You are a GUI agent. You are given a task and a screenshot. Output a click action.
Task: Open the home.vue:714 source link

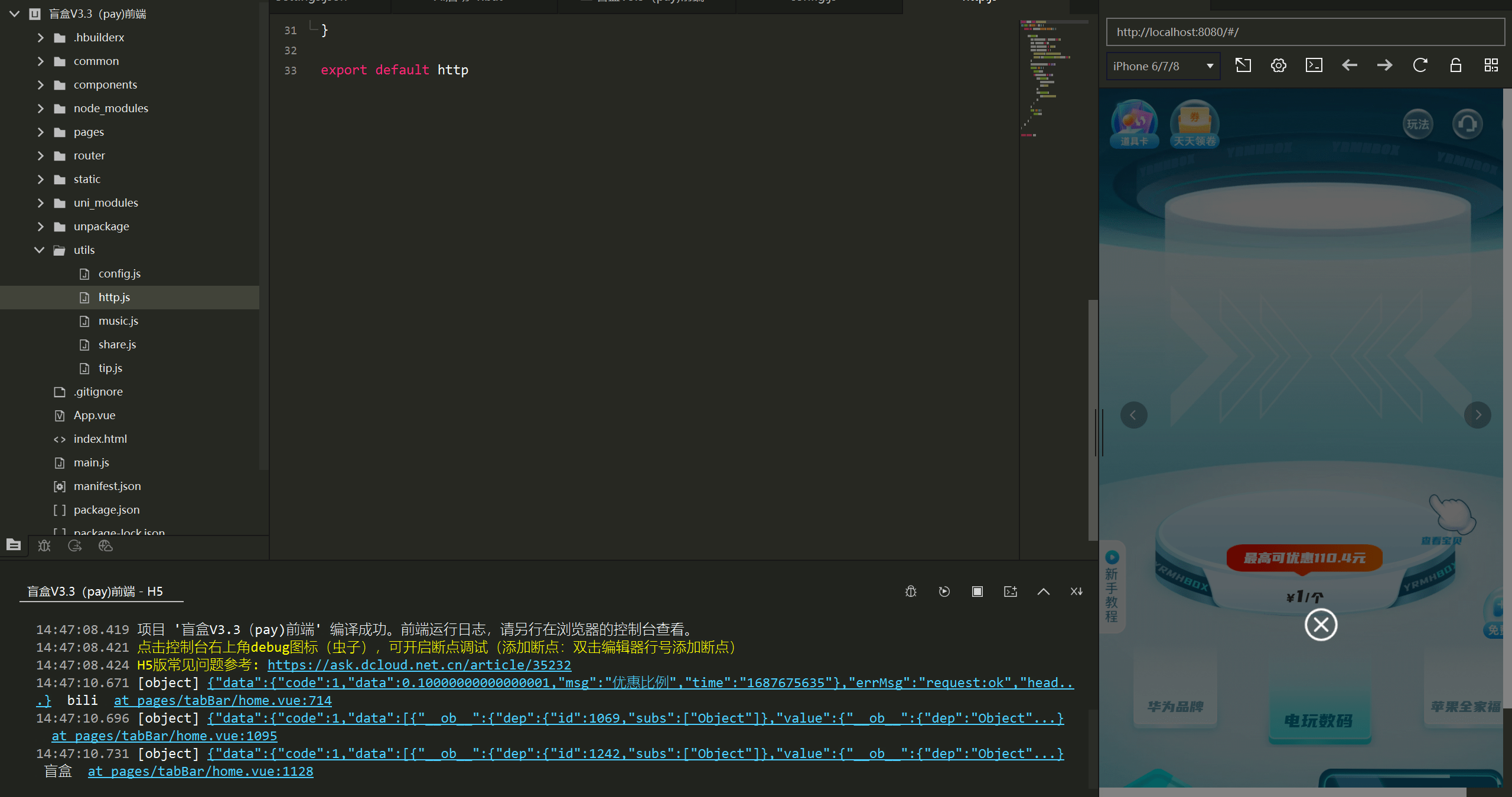point(223,700)
